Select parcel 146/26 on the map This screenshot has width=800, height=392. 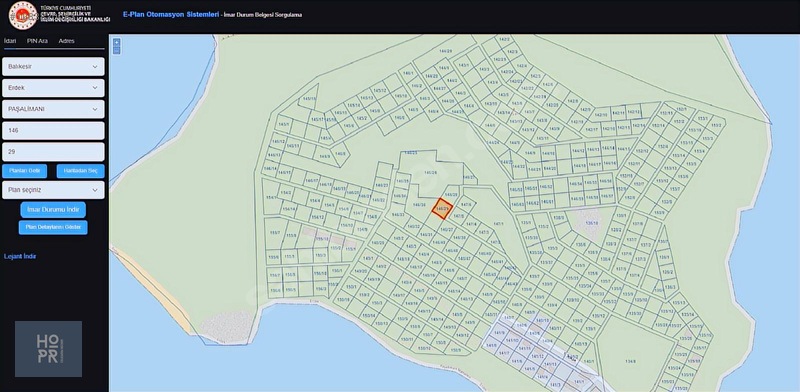[431, 173]
